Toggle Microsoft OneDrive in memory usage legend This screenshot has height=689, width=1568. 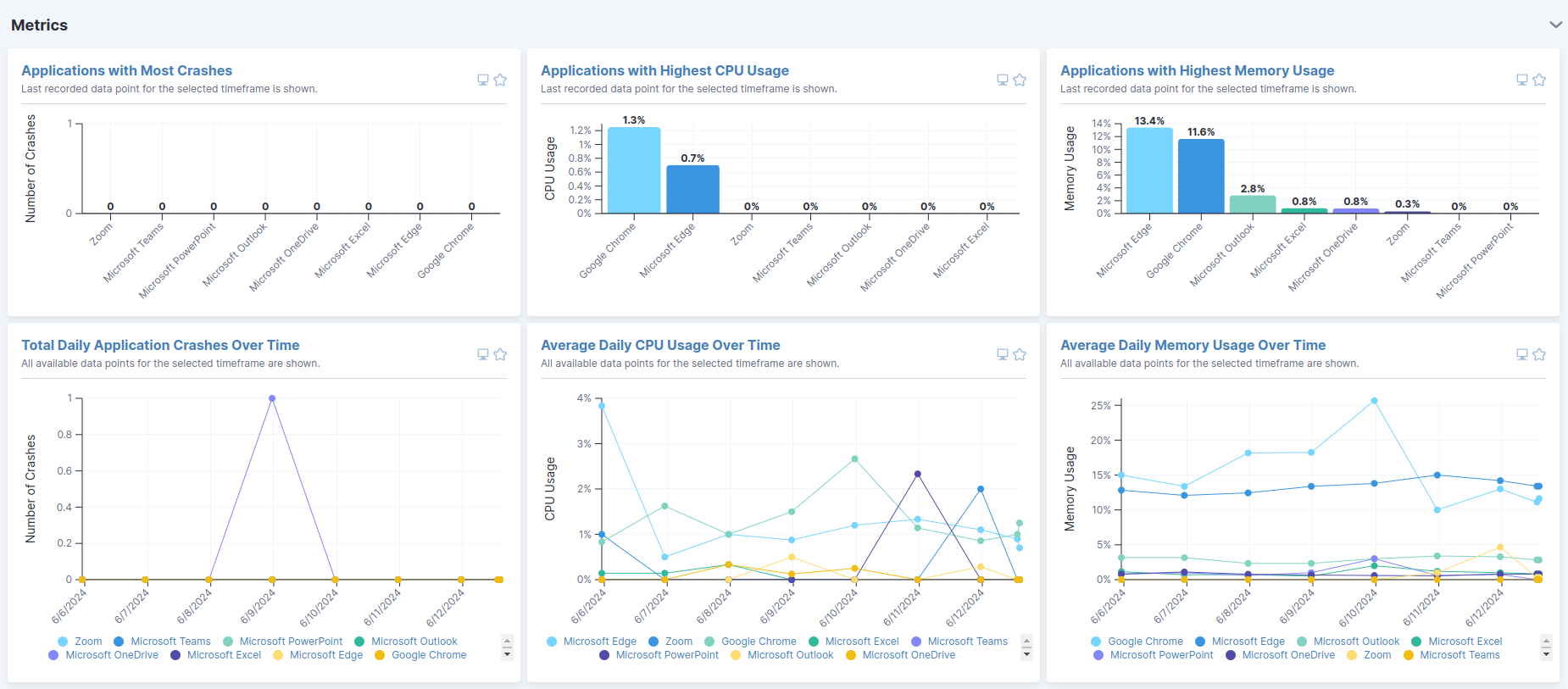click(x=1280, y=655)
